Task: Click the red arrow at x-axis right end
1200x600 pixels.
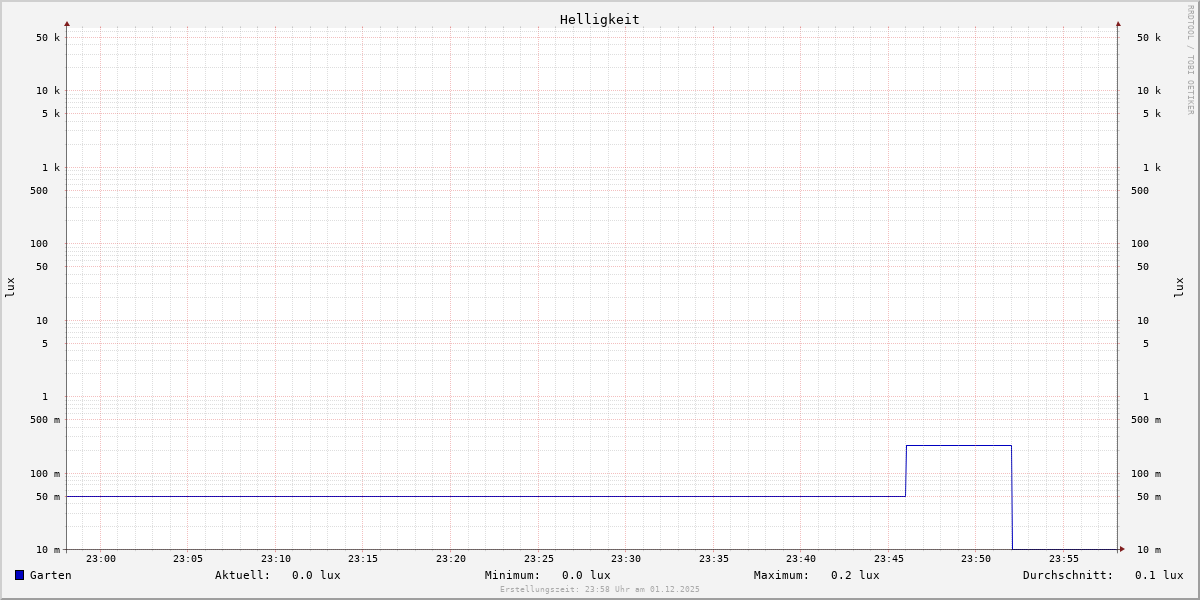Action: tap(1122, 549)
